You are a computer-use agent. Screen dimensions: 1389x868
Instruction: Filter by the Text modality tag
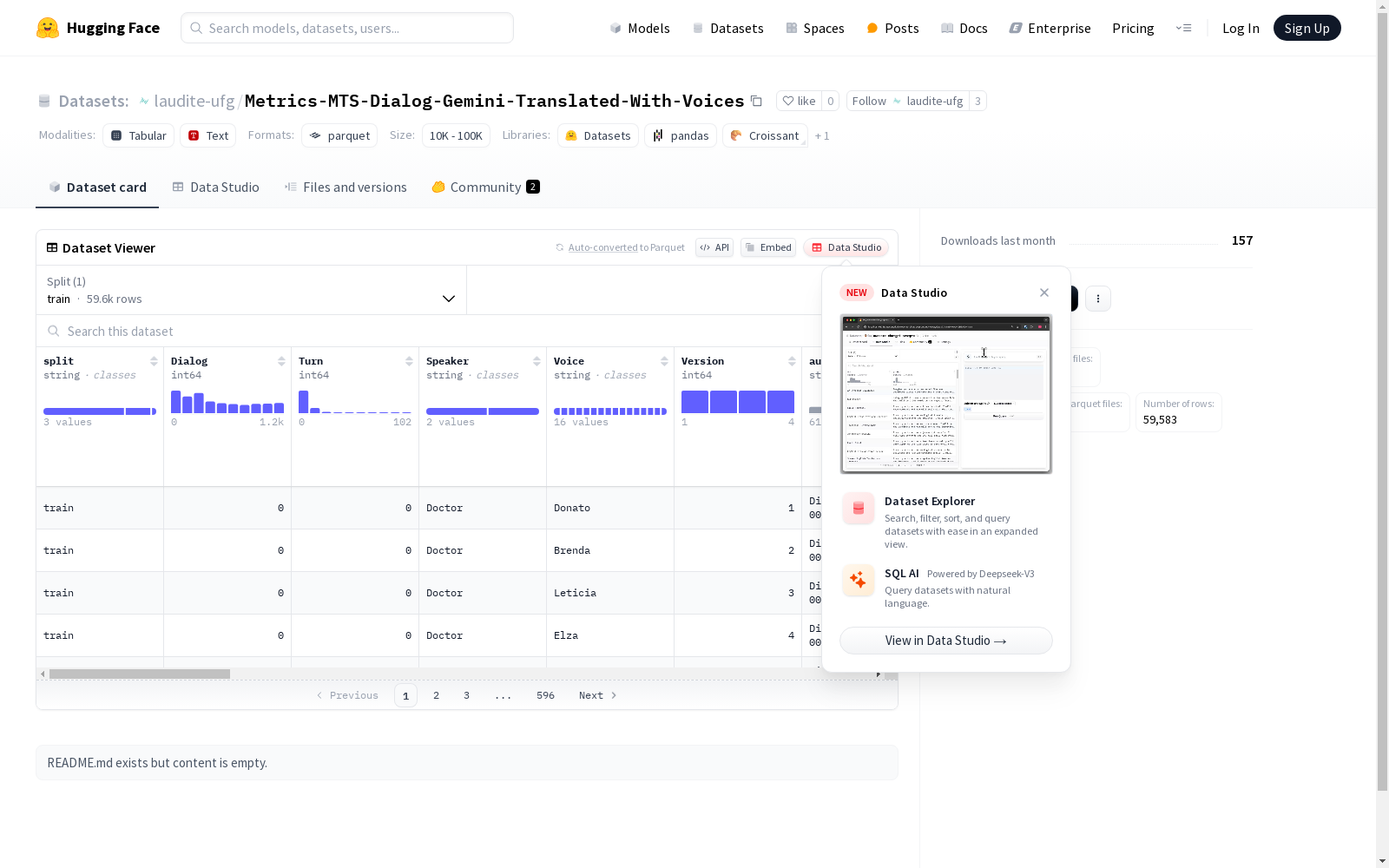point(208,135)
